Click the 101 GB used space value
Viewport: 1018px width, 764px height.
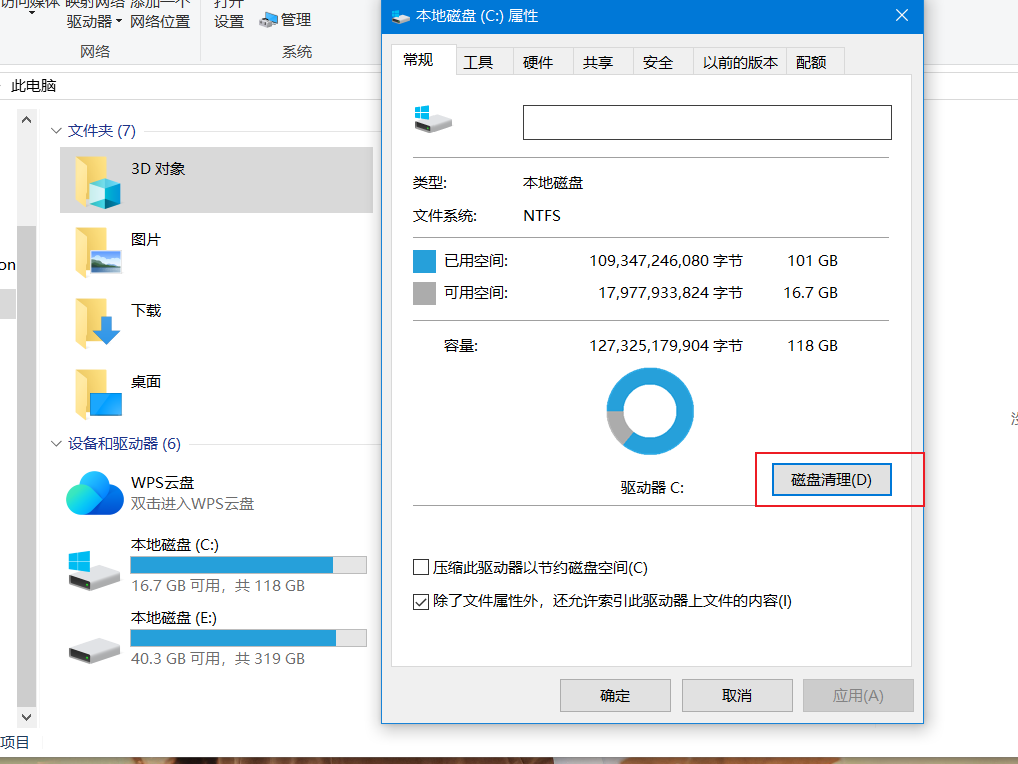[x=812, y=261]
